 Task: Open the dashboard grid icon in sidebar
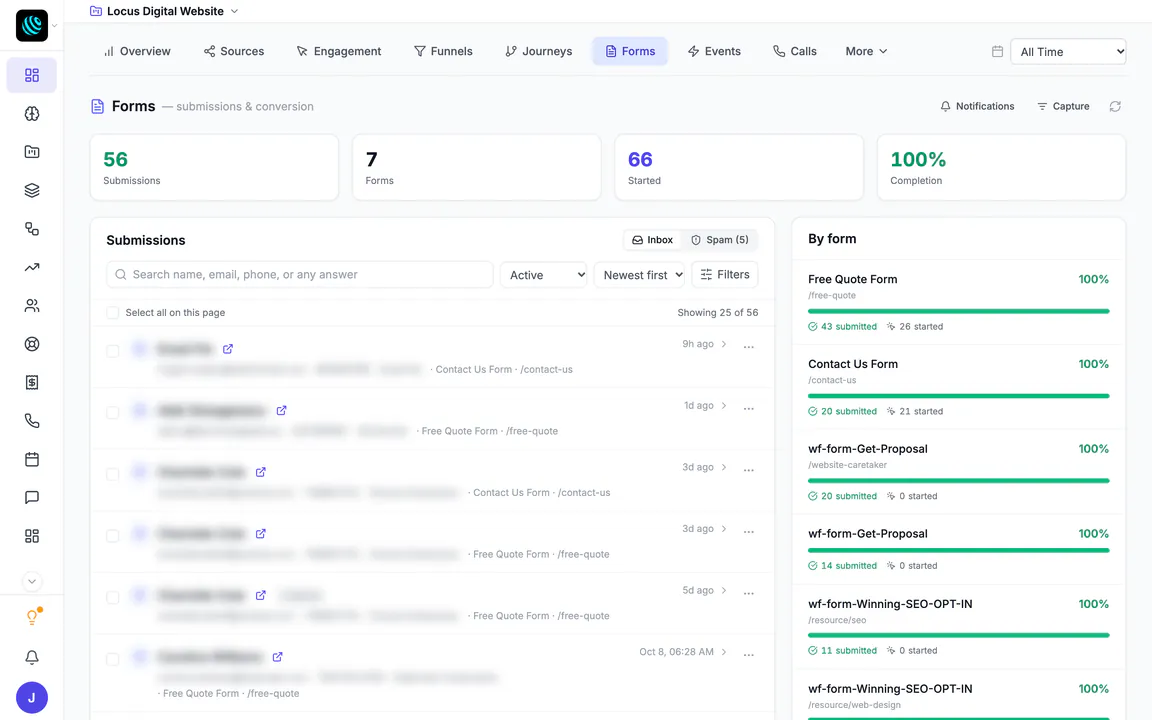[x=32, y=76]
